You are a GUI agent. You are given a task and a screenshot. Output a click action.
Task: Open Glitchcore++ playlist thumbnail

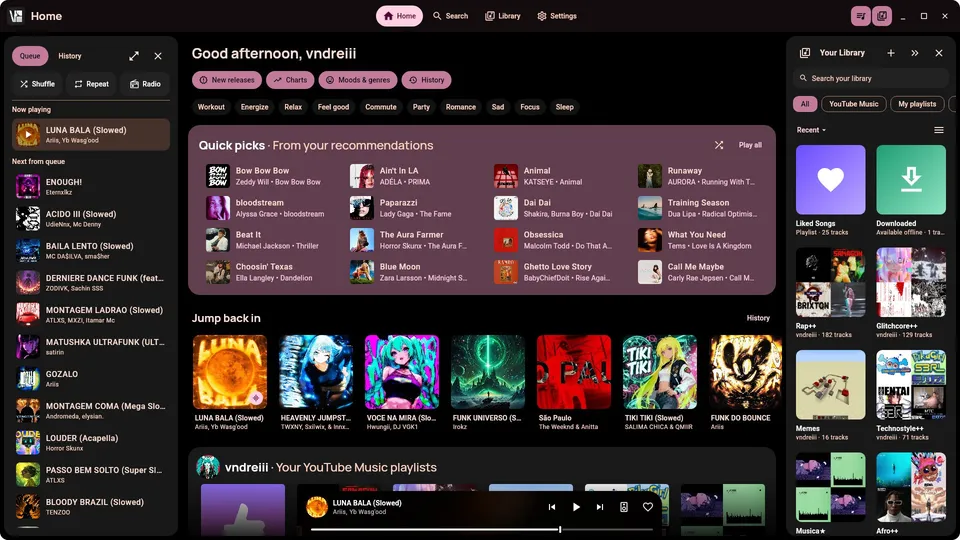point(911,282)
